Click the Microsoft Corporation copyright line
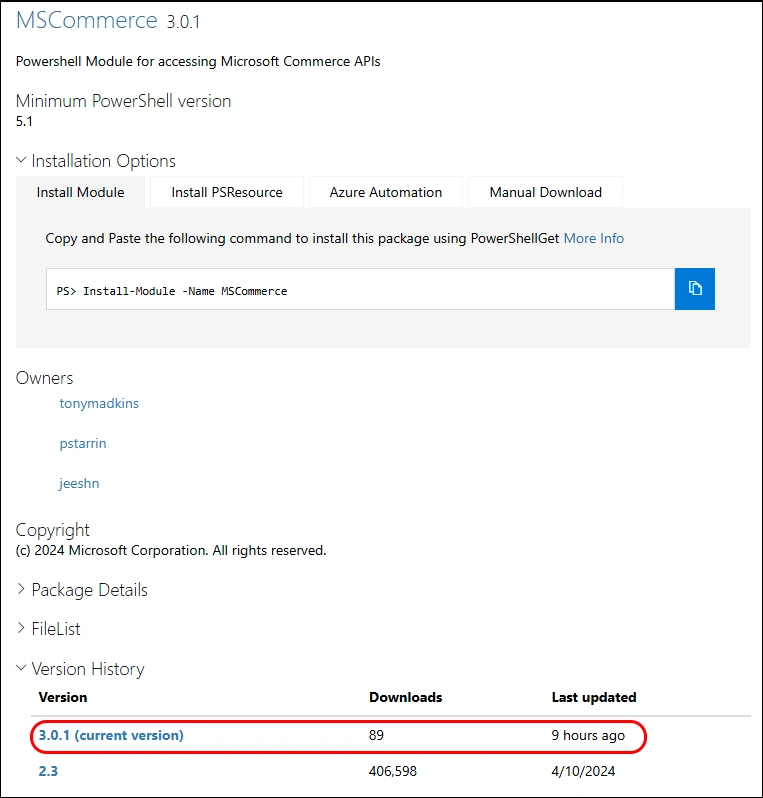Image resolution: width=763 pixels, height=798 pixels. tap(171, 550)
